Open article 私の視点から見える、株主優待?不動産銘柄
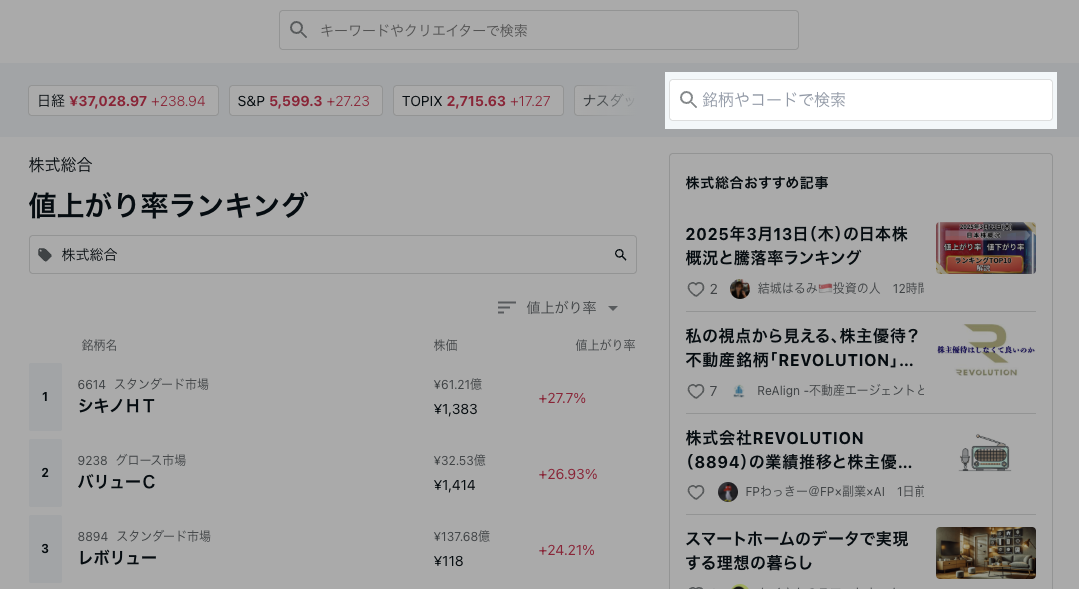The image size is (1079, 589). (x=802, y=348)
